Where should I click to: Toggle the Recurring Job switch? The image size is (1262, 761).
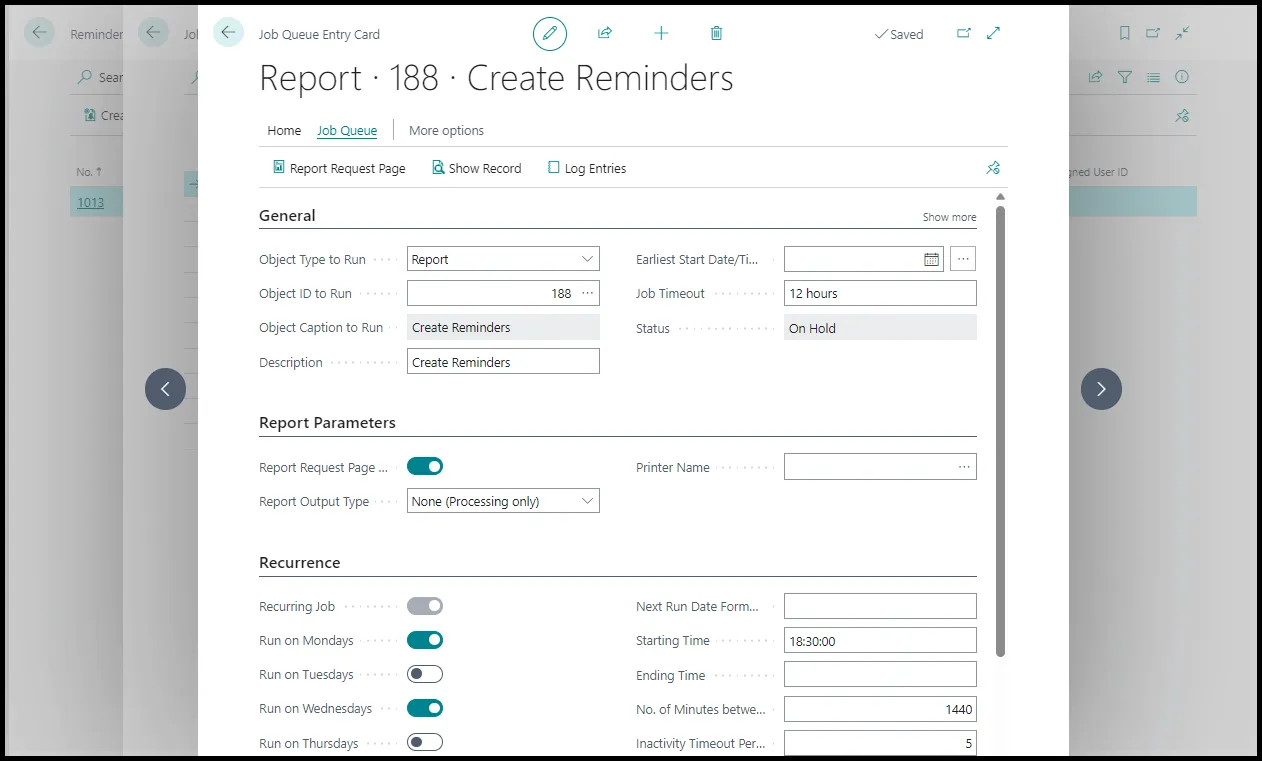click(425, 606)
